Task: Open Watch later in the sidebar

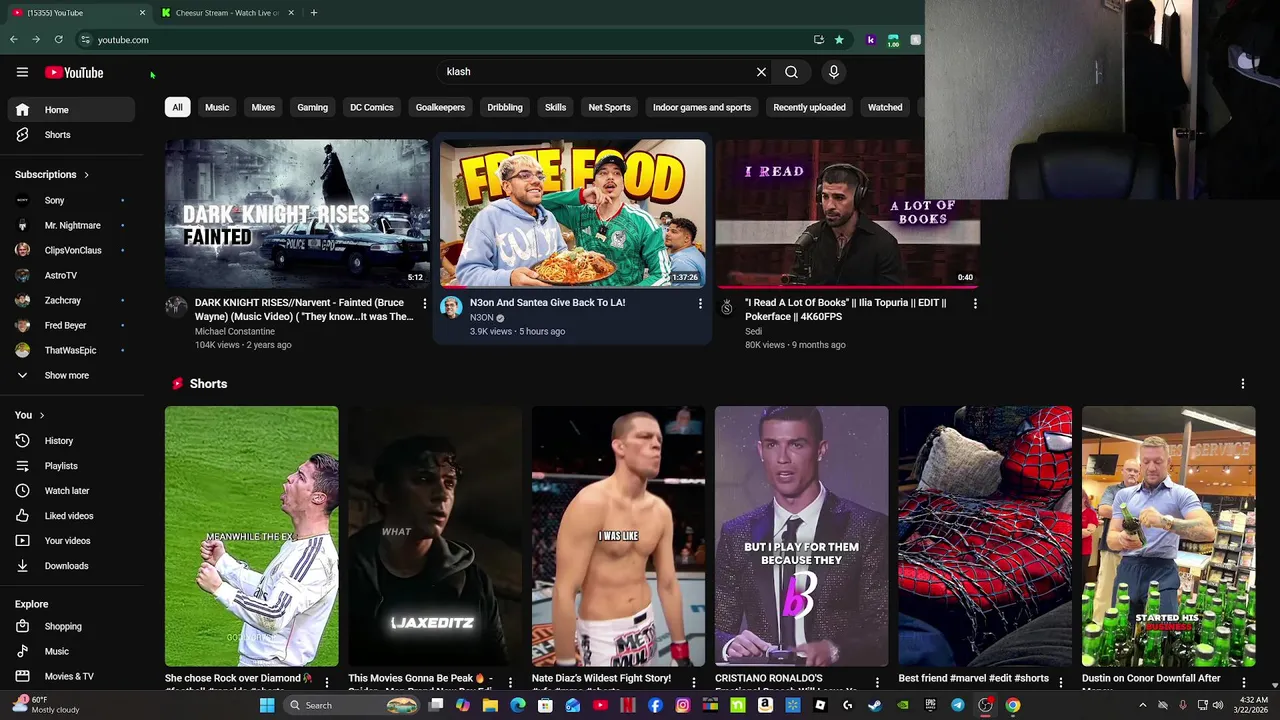Action: coord(70,491)
